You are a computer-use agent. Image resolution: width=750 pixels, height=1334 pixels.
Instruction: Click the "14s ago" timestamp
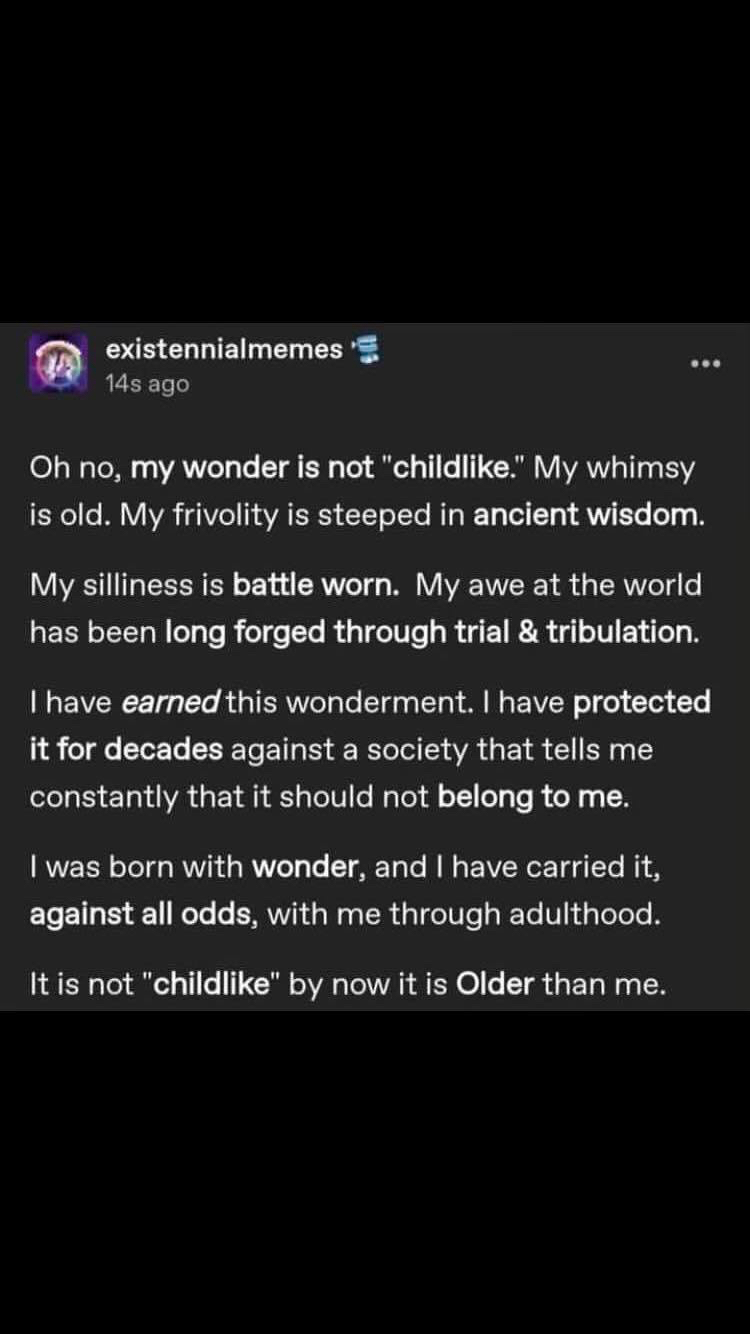(146, 383)
